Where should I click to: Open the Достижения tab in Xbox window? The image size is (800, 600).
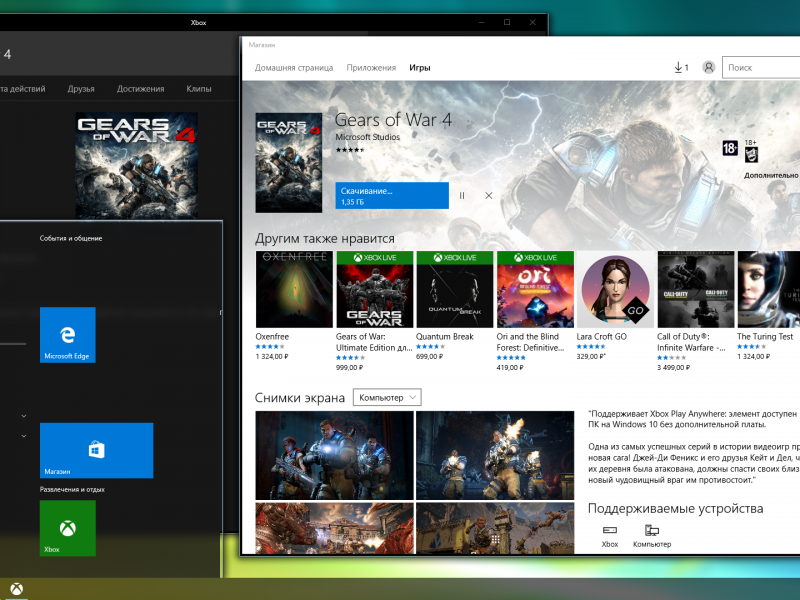[140, 89]
